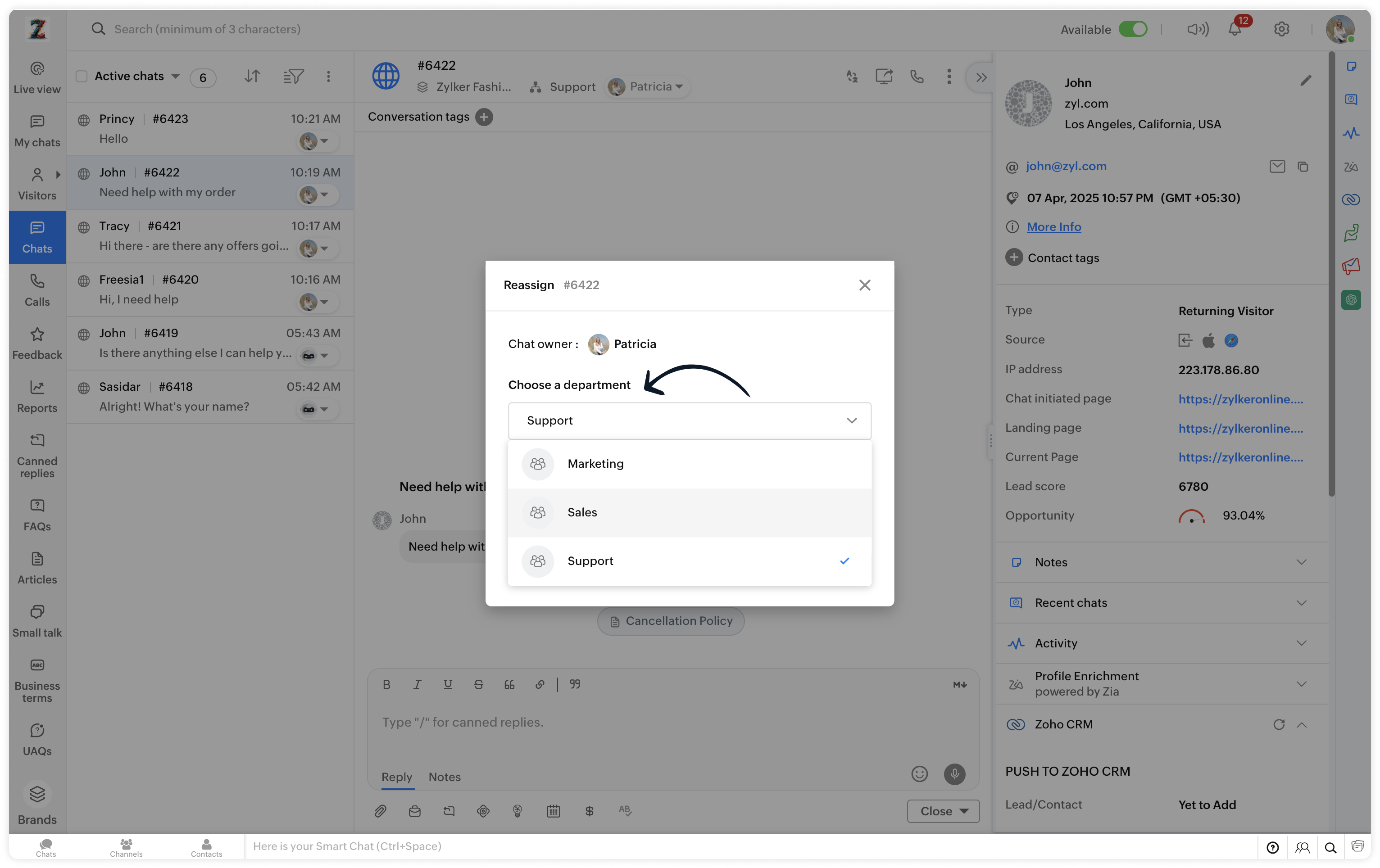Click the sound volume icon
Screen dimensions: 1380x868
tap(1197, 29)
